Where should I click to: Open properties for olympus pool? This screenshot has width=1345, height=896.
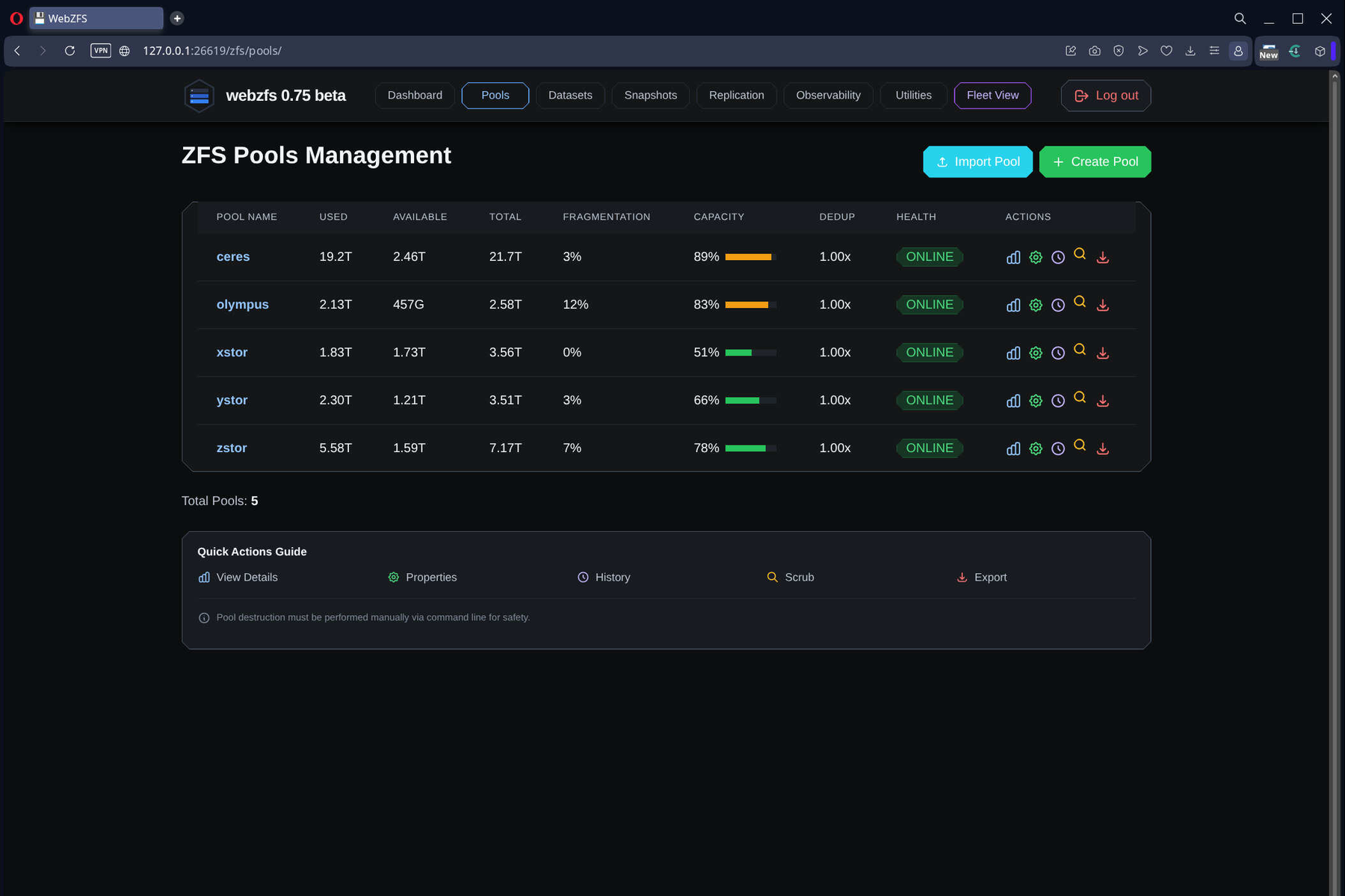(x=1035, y=305)
